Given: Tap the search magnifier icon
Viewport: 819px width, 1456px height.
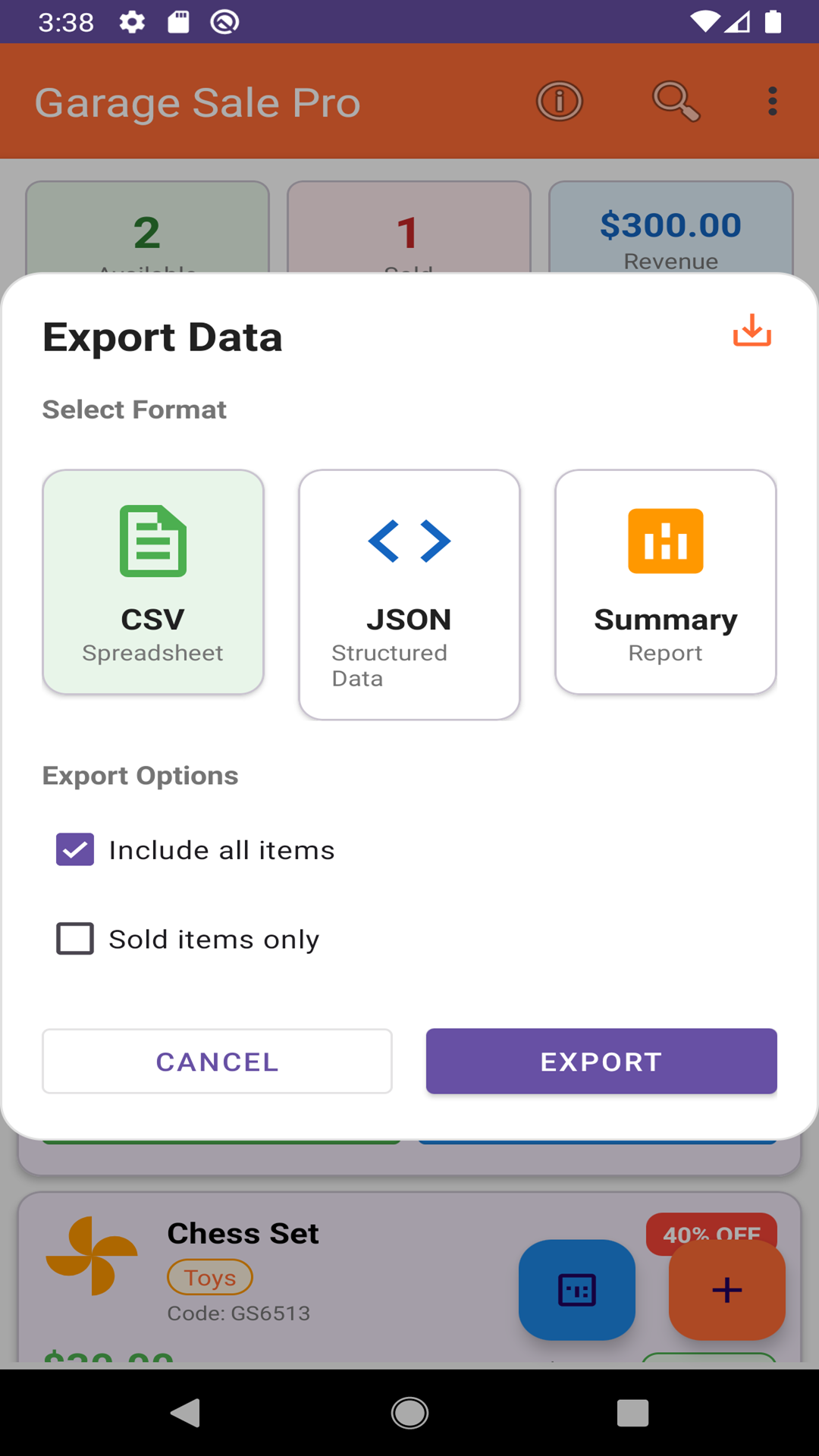Looking at the screenshot, I should tap(675, 101).
